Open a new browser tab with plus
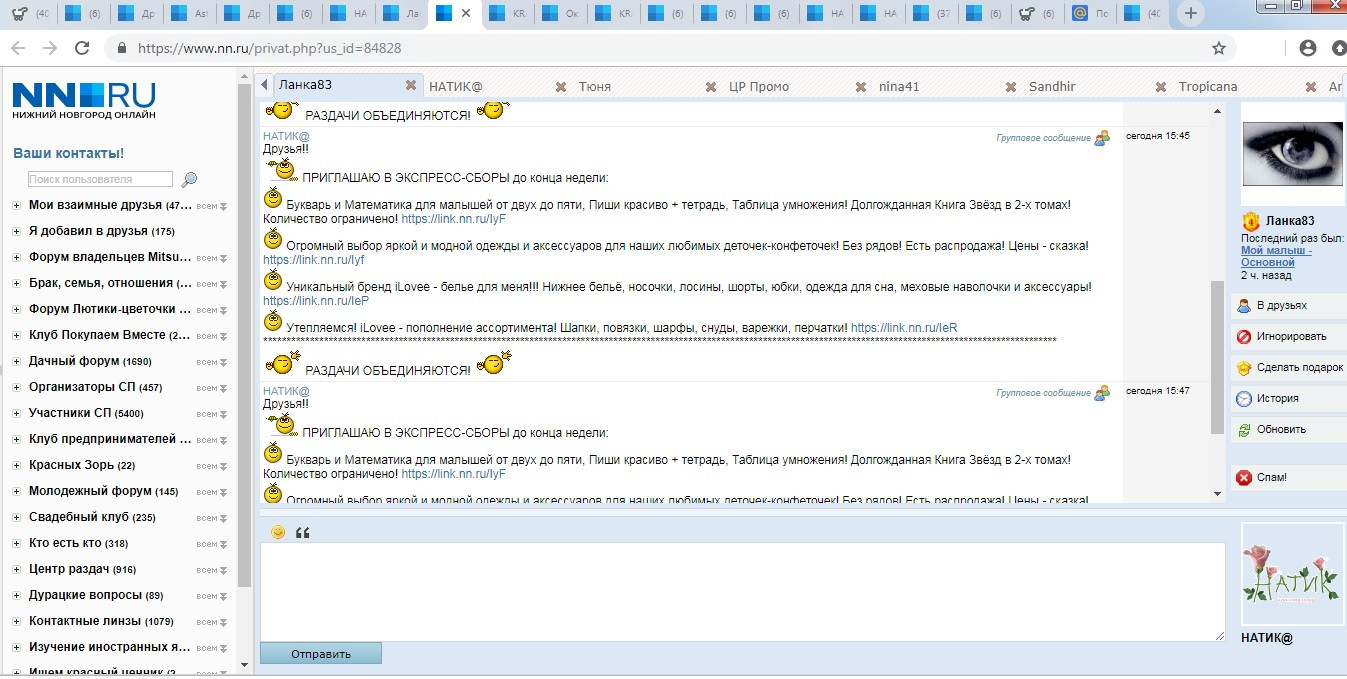The height and width of the screenshot is (679, 1347). tap(1189, 14)
